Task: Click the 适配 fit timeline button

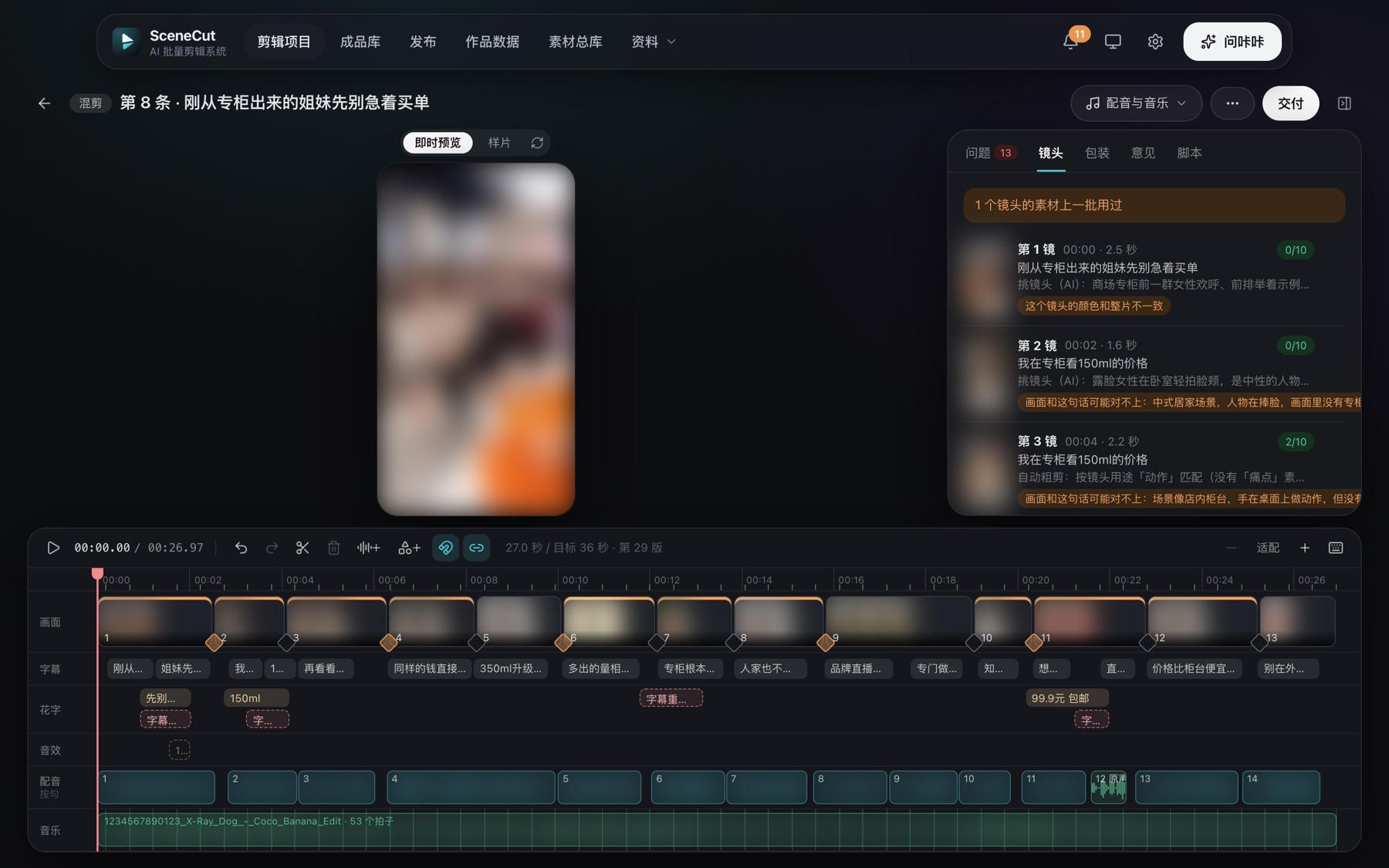Action: 1268,548
